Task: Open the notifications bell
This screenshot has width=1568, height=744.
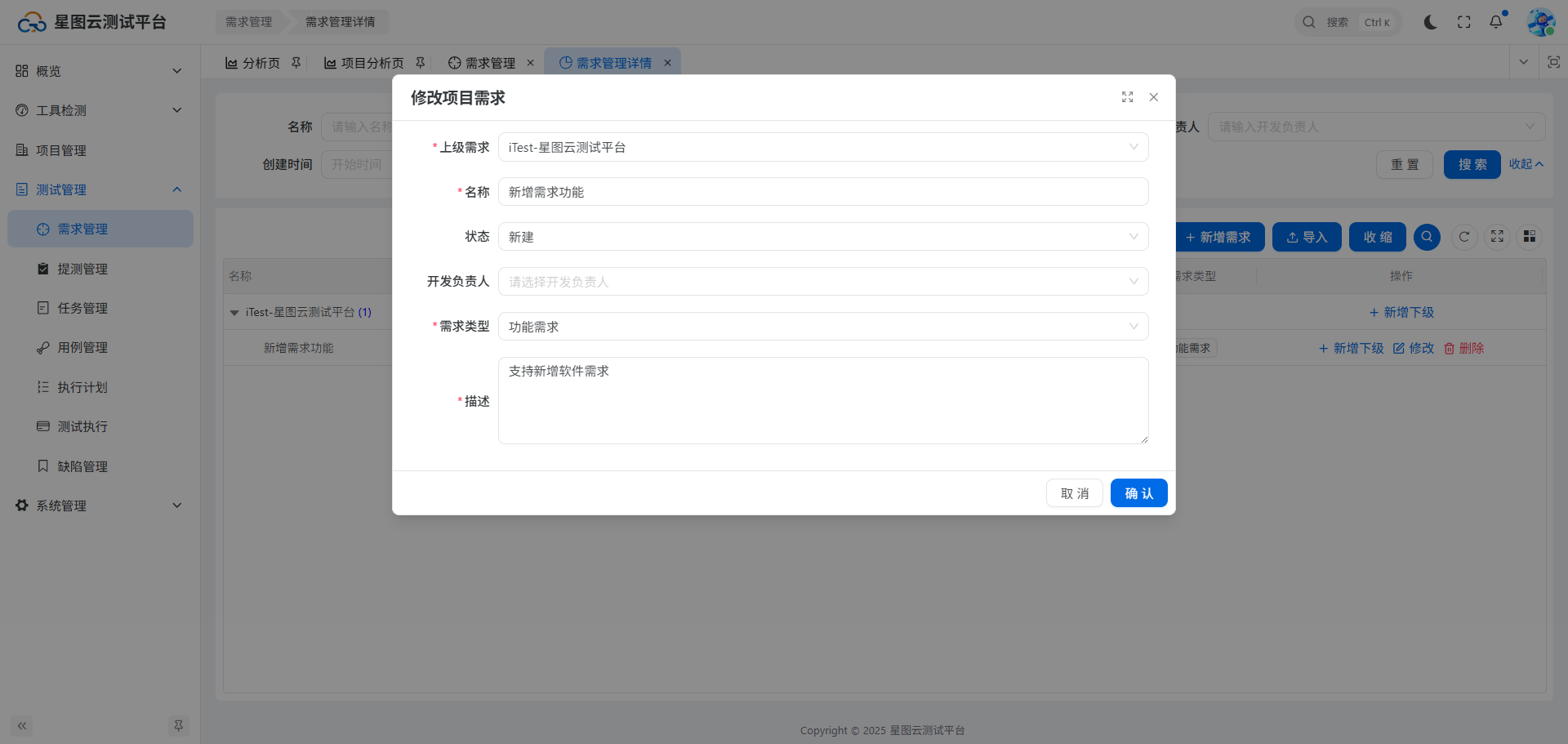Action: click(x=1495, y=22)
